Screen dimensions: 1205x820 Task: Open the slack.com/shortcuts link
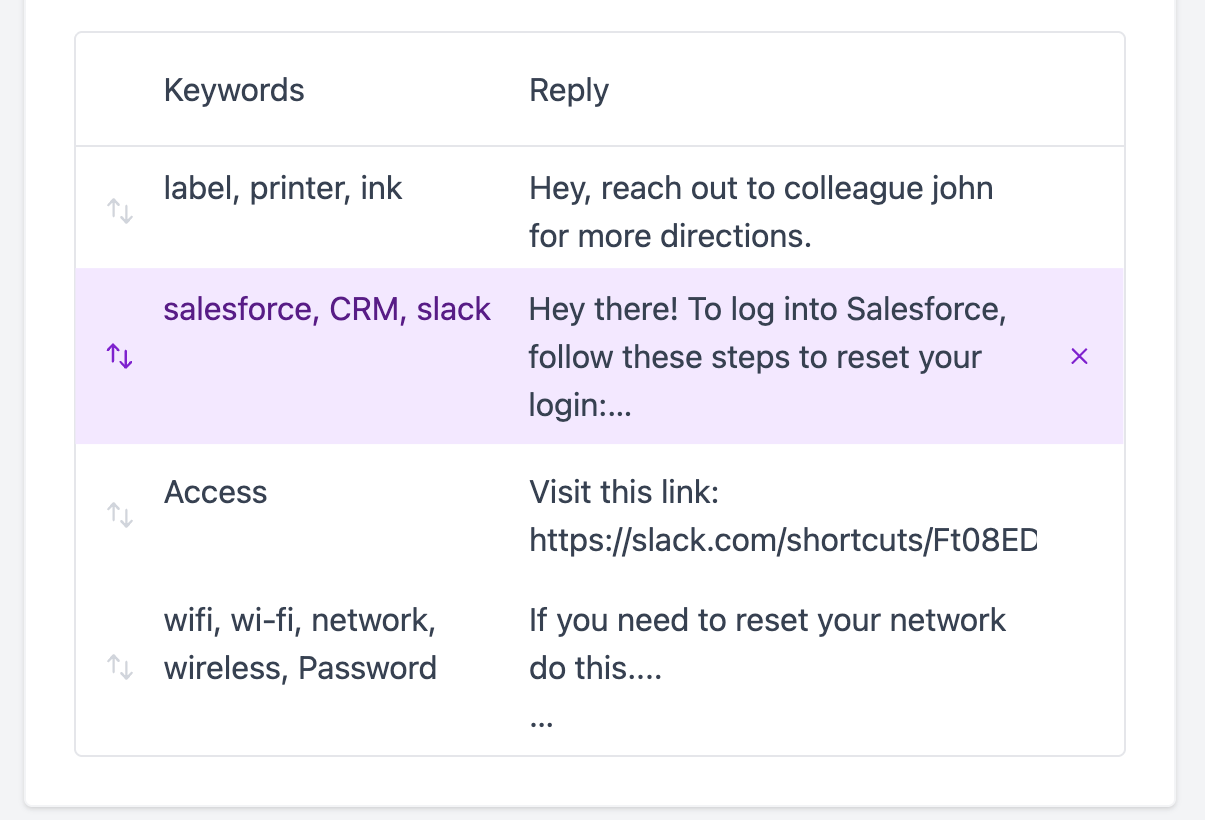click(783, 540)
